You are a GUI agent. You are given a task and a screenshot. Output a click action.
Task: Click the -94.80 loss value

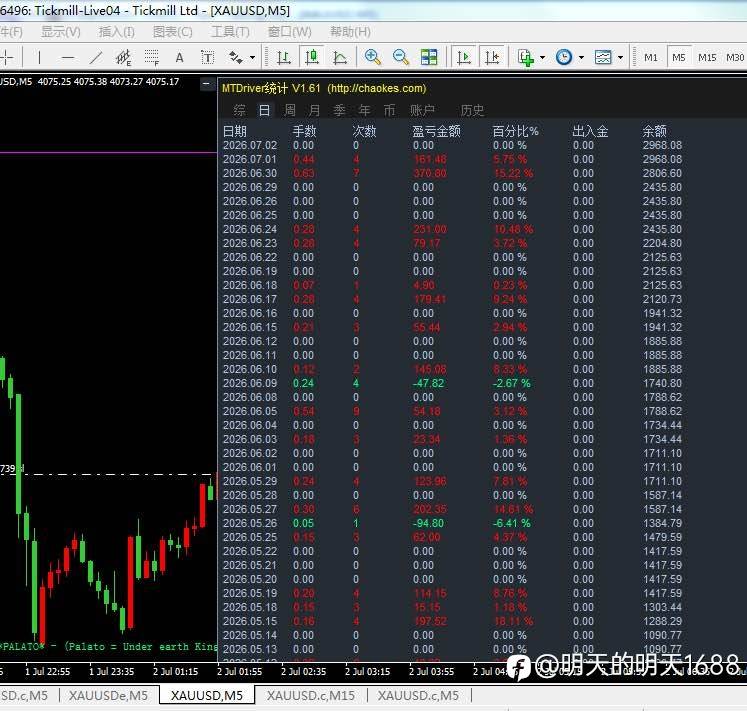428,523
